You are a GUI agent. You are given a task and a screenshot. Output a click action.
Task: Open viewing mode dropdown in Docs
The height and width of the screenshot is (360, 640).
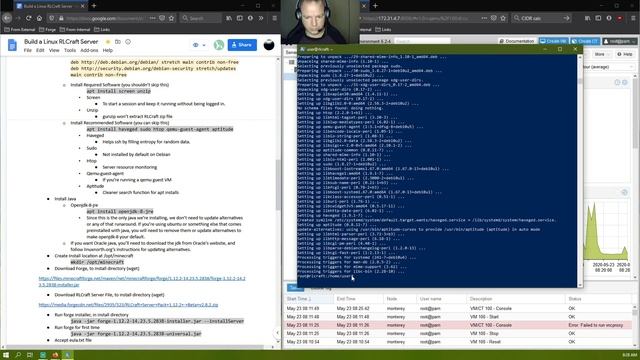[199, 45]
